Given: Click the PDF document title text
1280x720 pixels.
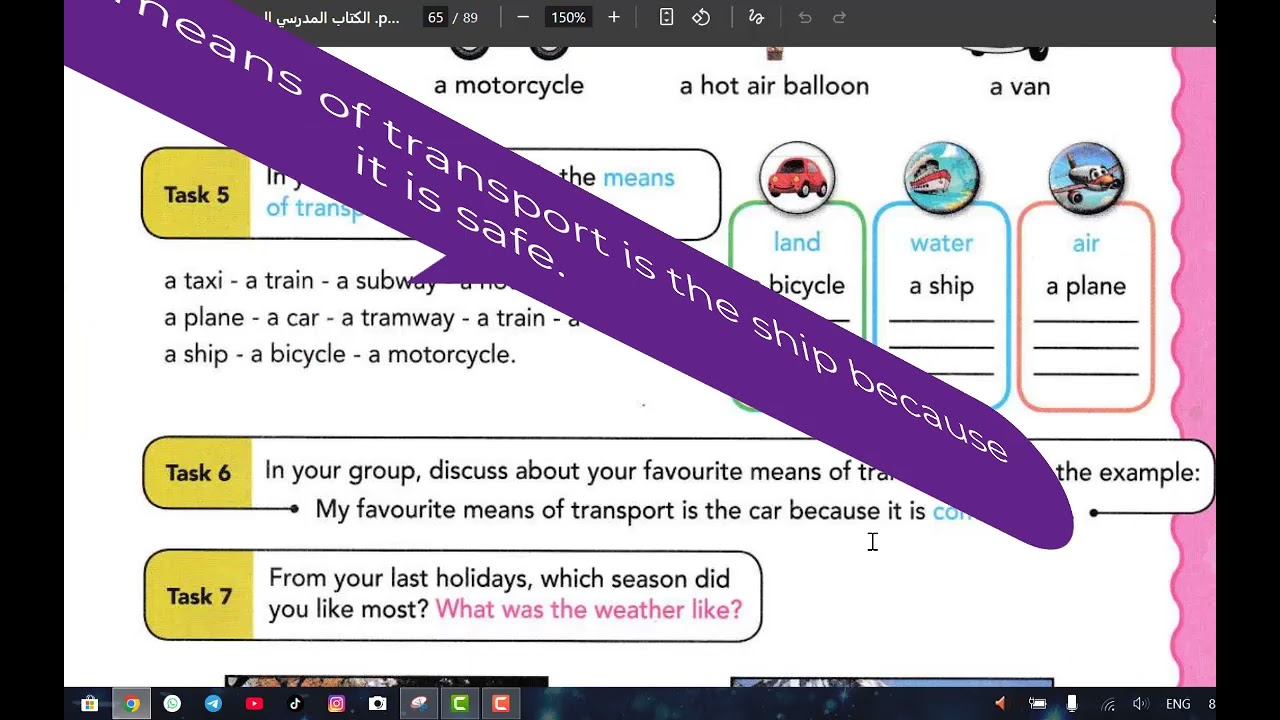Looking at the screenshot, I should point(332,17).
